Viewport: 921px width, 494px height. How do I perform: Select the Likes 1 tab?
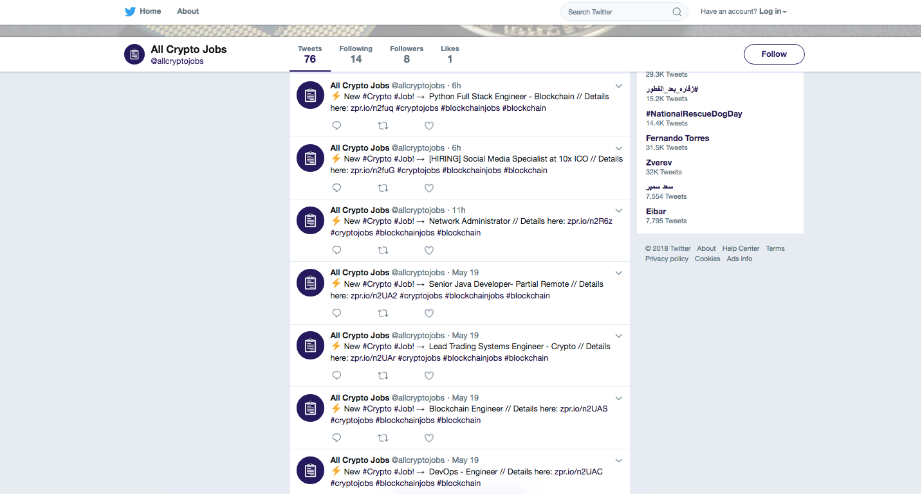[450, 55]
